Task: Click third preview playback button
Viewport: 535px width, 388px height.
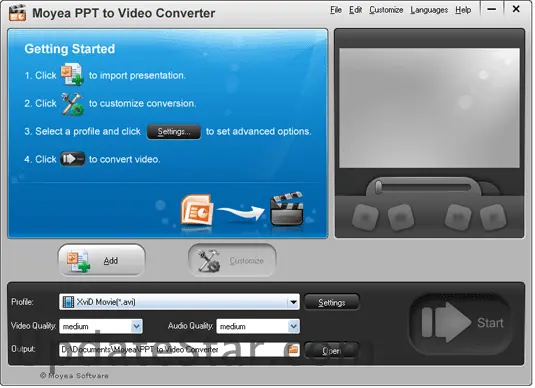Action: 458,217
